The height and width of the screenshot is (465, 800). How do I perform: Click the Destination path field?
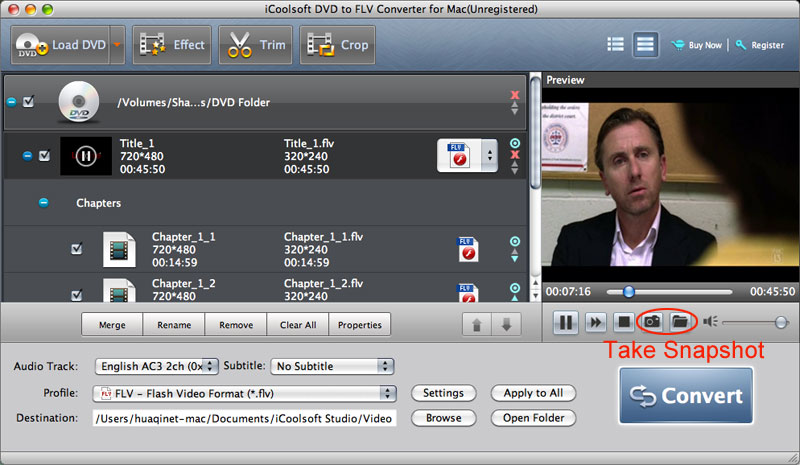point(244,418)
